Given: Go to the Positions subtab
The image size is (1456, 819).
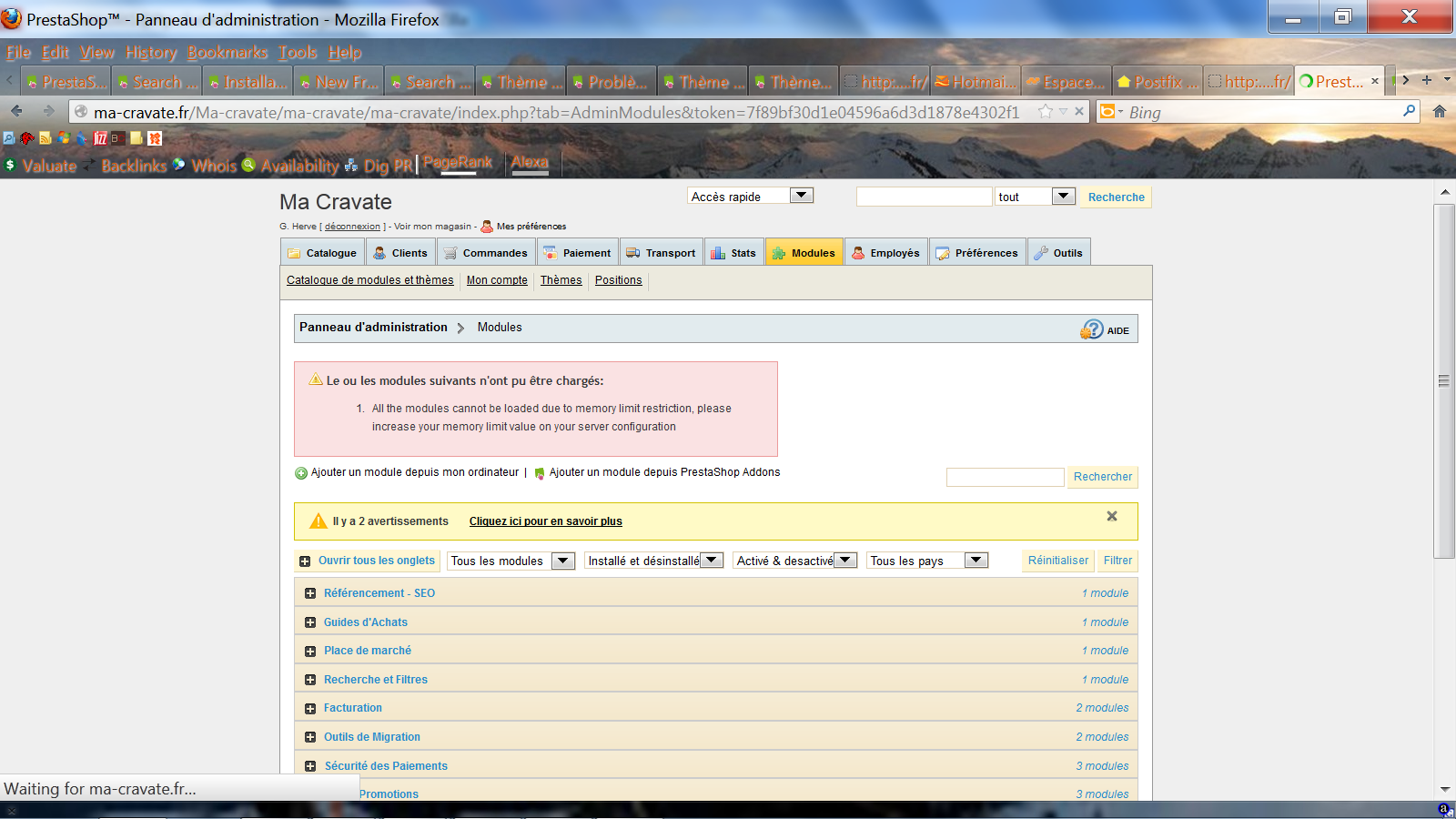Looking at the screenshot, I should click(619, 280).
